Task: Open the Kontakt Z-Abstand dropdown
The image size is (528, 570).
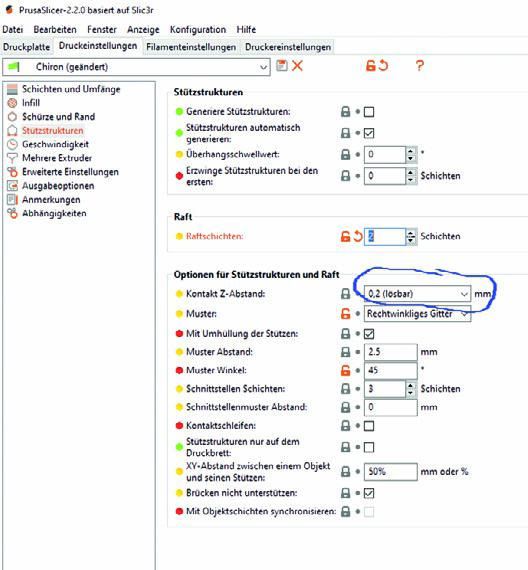Action: click(x=417, y=294)
